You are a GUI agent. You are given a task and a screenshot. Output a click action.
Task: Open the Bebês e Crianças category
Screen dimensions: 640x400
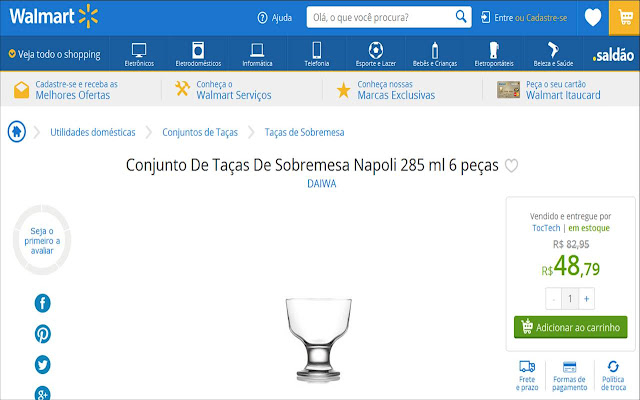435,54
